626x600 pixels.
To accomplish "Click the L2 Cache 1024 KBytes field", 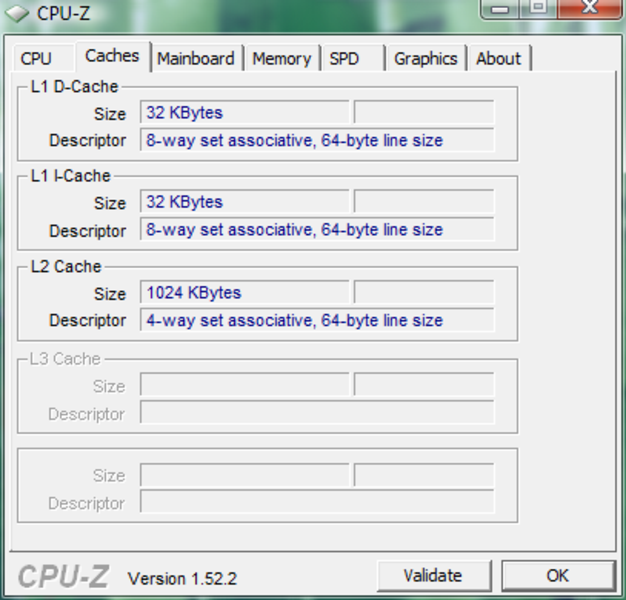I will point(245,293).
